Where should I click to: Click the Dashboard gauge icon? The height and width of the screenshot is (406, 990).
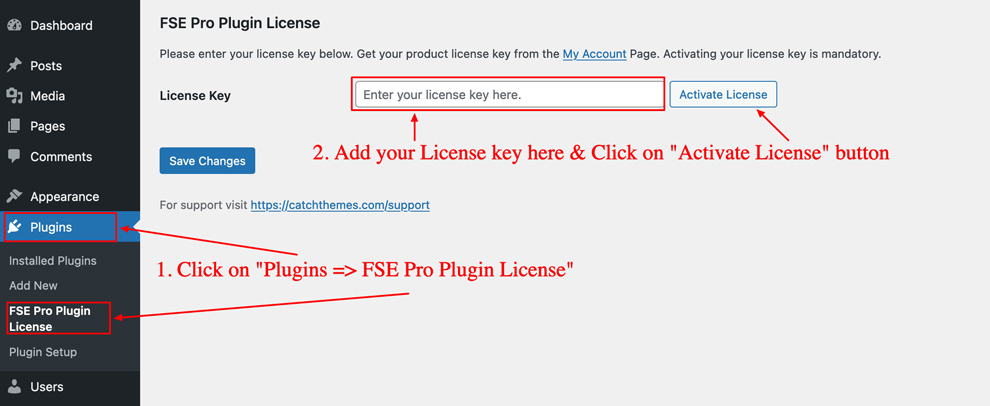pyautogui.click(x=14, y=25)
